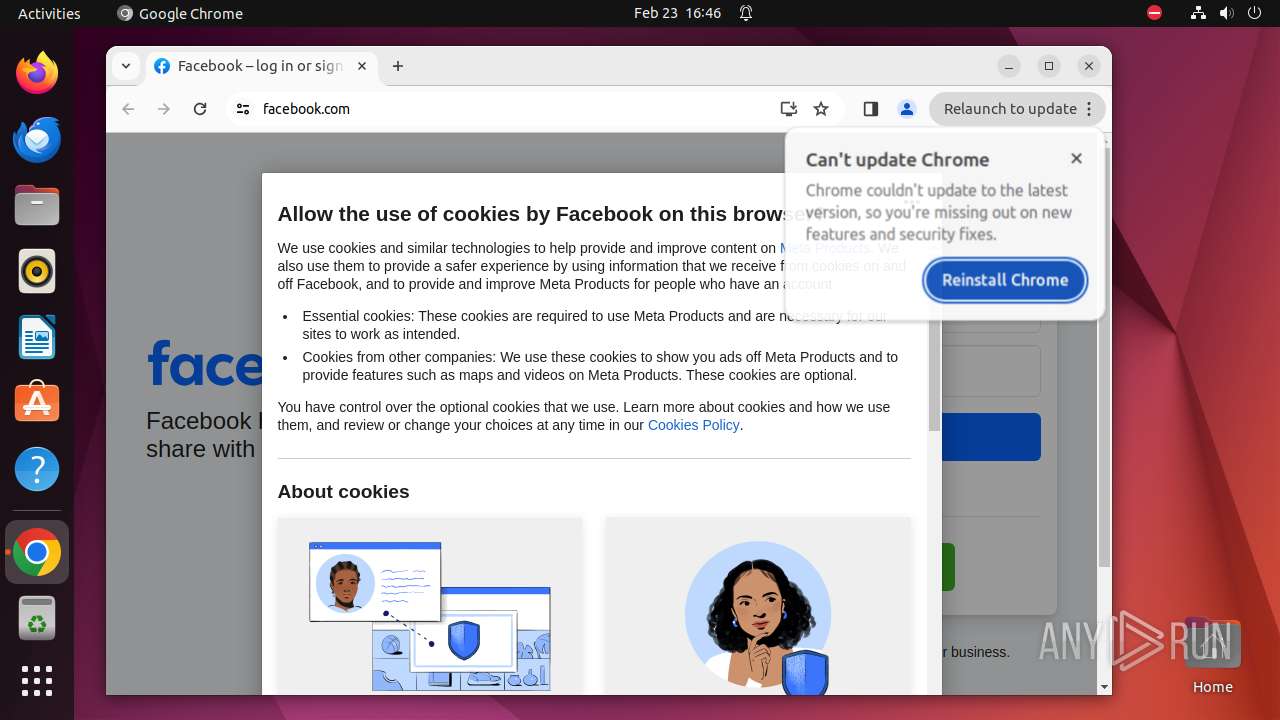
Task: Click the Cookies from other companies text
Action: coord(600,366)
